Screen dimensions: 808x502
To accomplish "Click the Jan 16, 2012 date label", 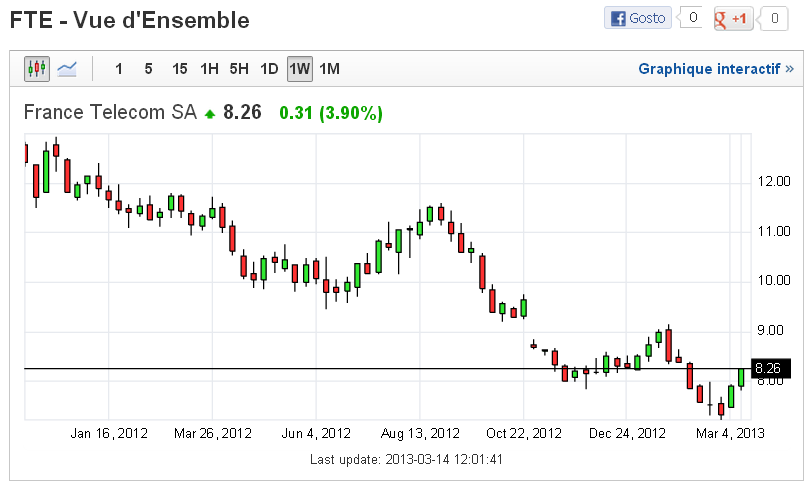I will 109,433.
